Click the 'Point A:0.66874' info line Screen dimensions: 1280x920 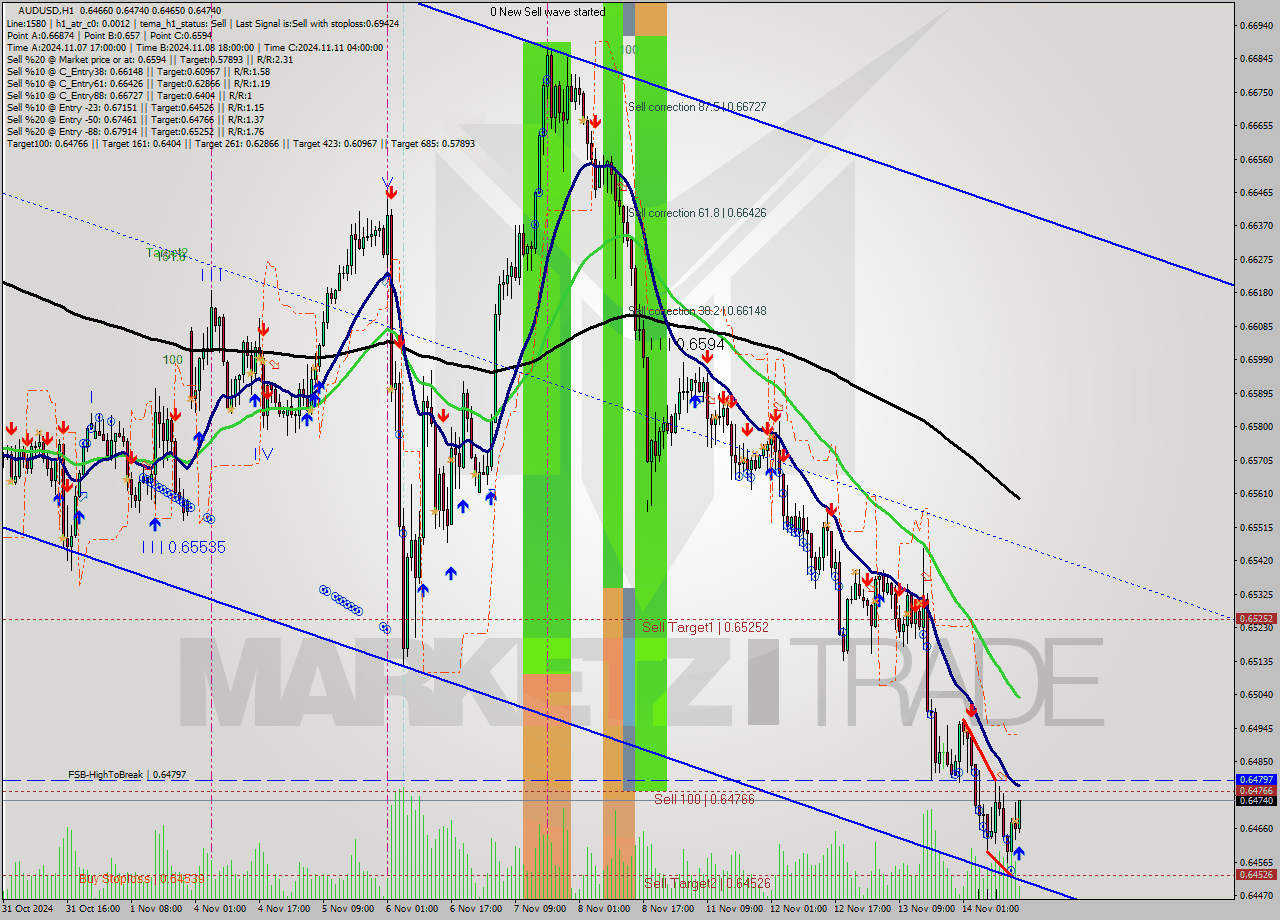click(x=109, y=35)
